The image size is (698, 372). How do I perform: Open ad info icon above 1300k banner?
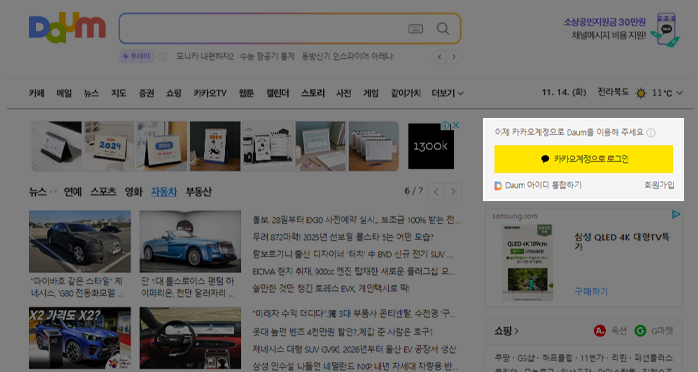445,125
